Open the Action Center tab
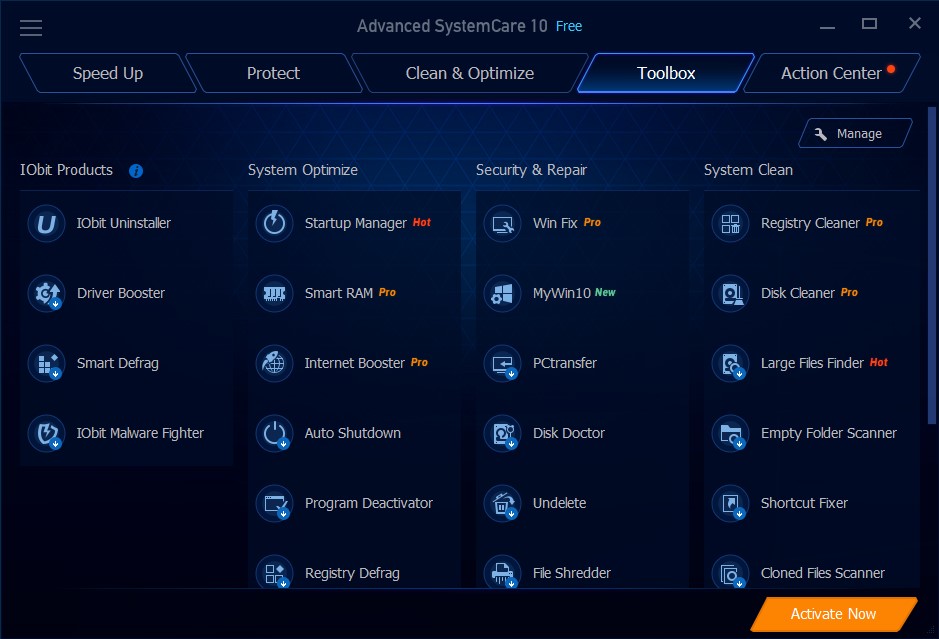939x639 pixels. pos(831,73)
